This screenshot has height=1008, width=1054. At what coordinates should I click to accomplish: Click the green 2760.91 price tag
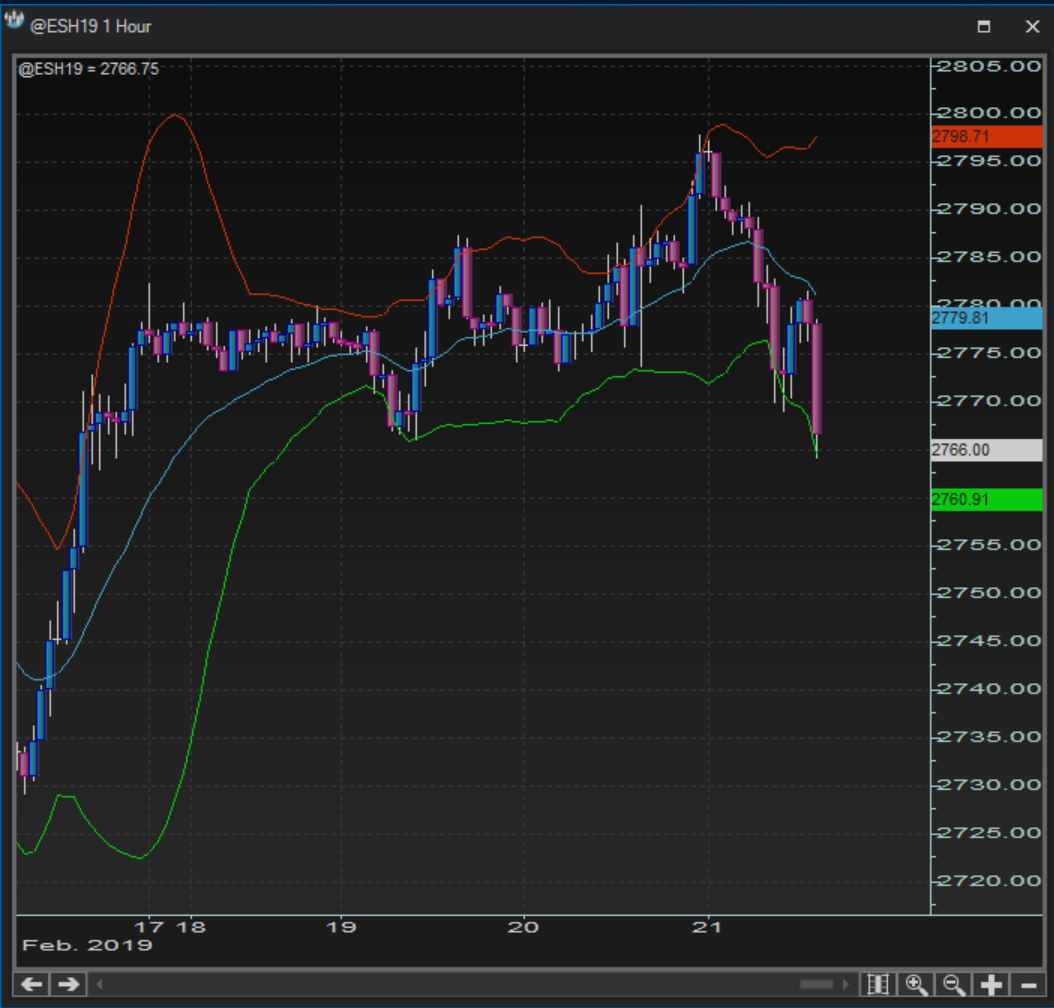pyautogui.click(x=986, y=499)
